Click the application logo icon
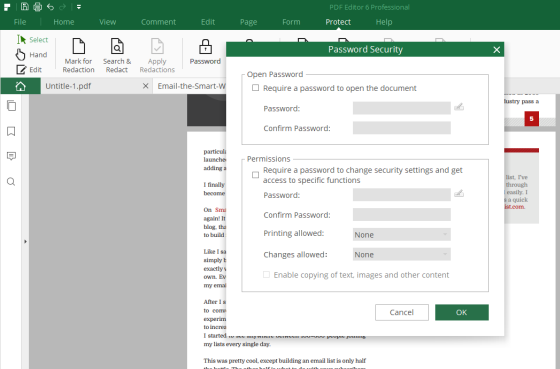Screen dimensions: 560x369 [7, 7]
